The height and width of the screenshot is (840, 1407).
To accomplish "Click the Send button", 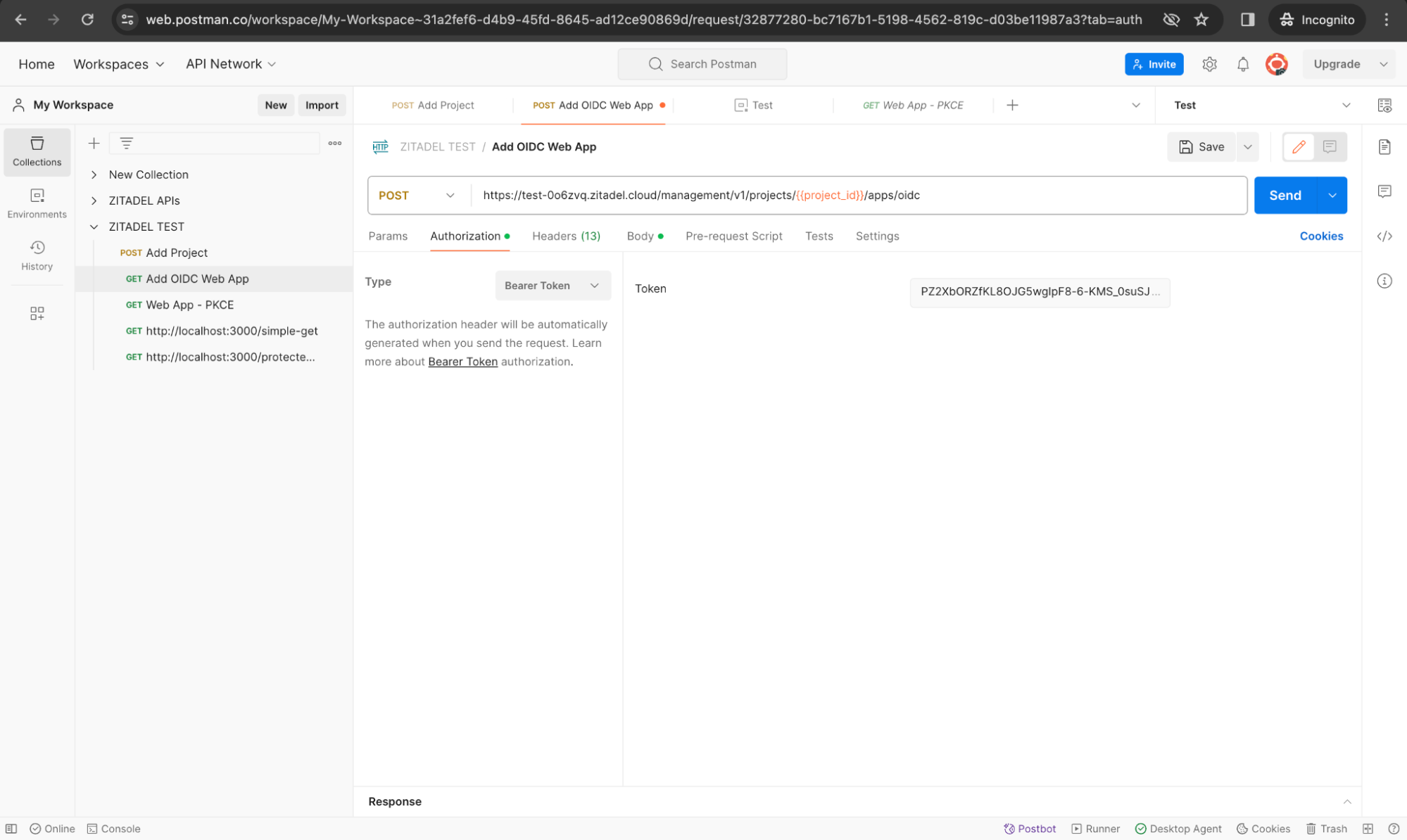I will pyautogui.click(x=1284, y=195).
